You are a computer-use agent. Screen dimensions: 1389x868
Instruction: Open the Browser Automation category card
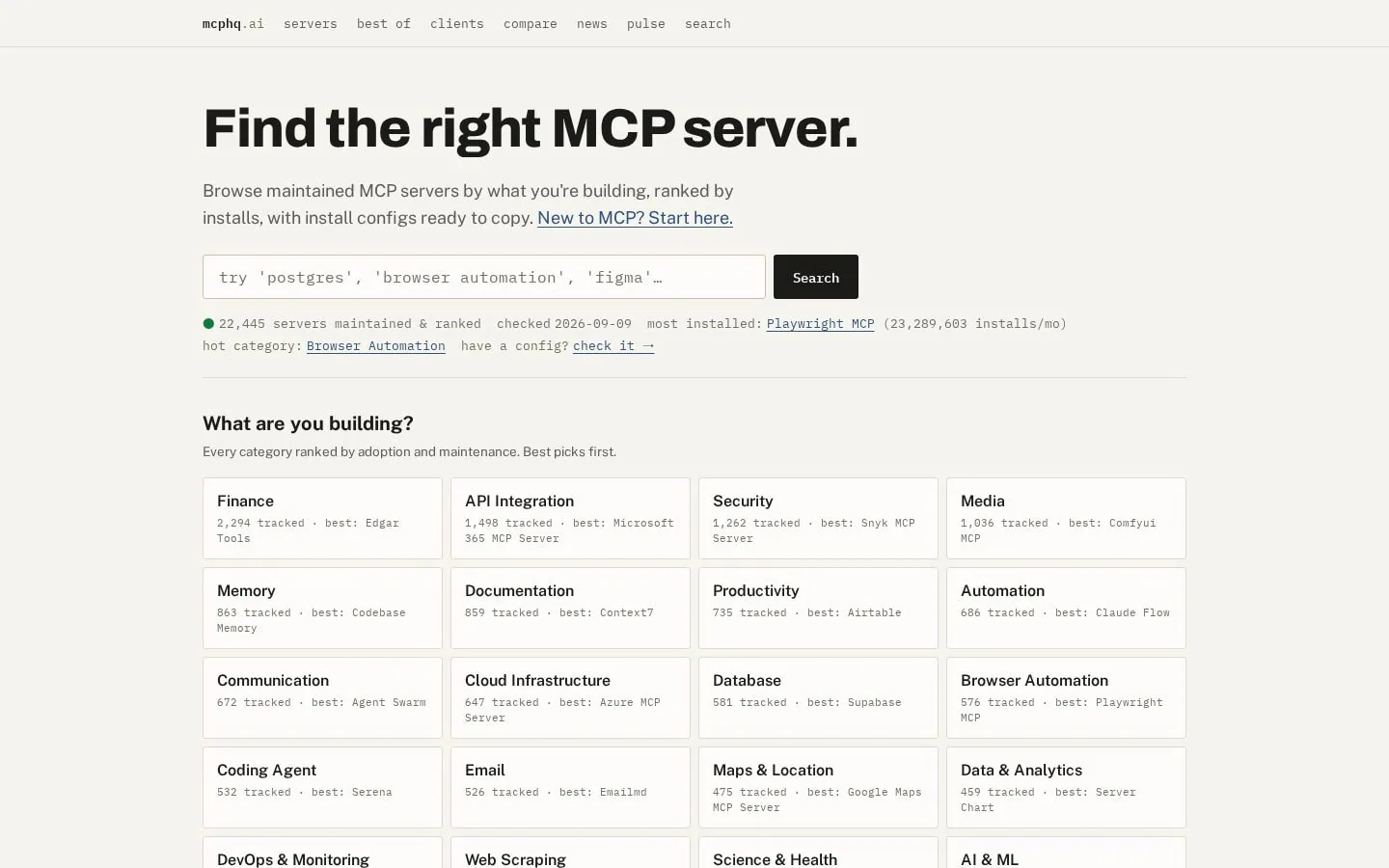coord(1066,697)
